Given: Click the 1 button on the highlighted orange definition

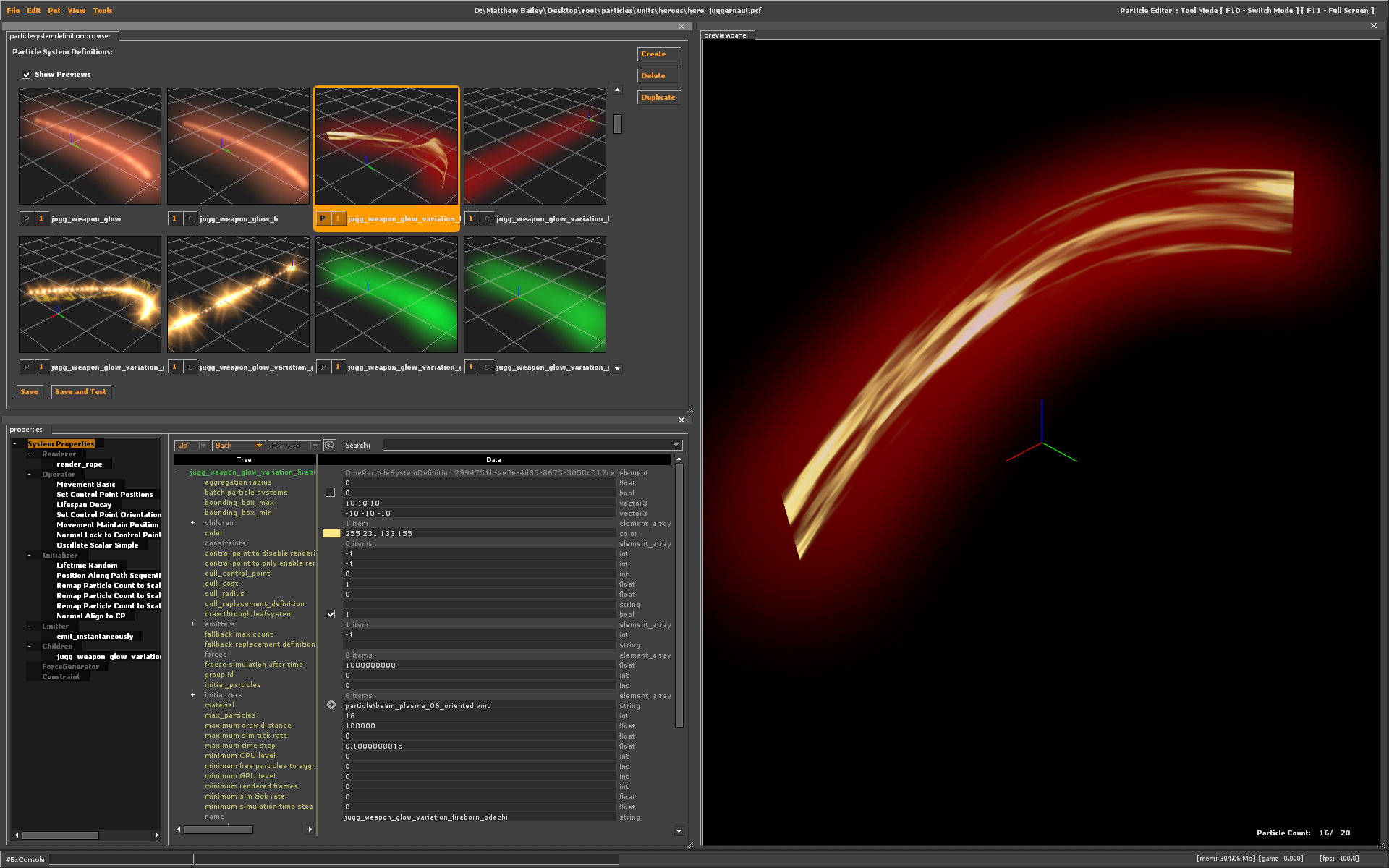Looking at the screenshot, I should tap(338, 218).
